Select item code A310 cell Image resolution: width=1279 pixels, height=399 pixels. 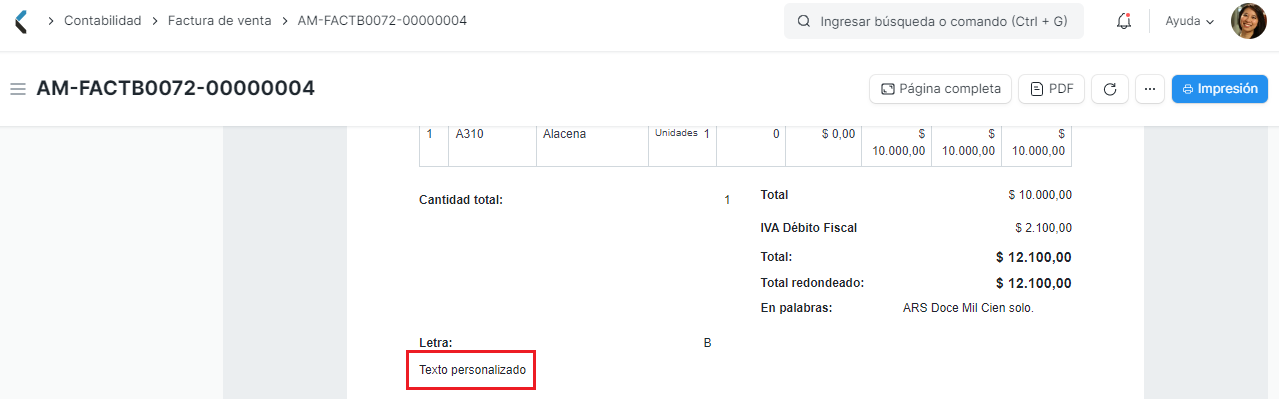coord(493,145)
